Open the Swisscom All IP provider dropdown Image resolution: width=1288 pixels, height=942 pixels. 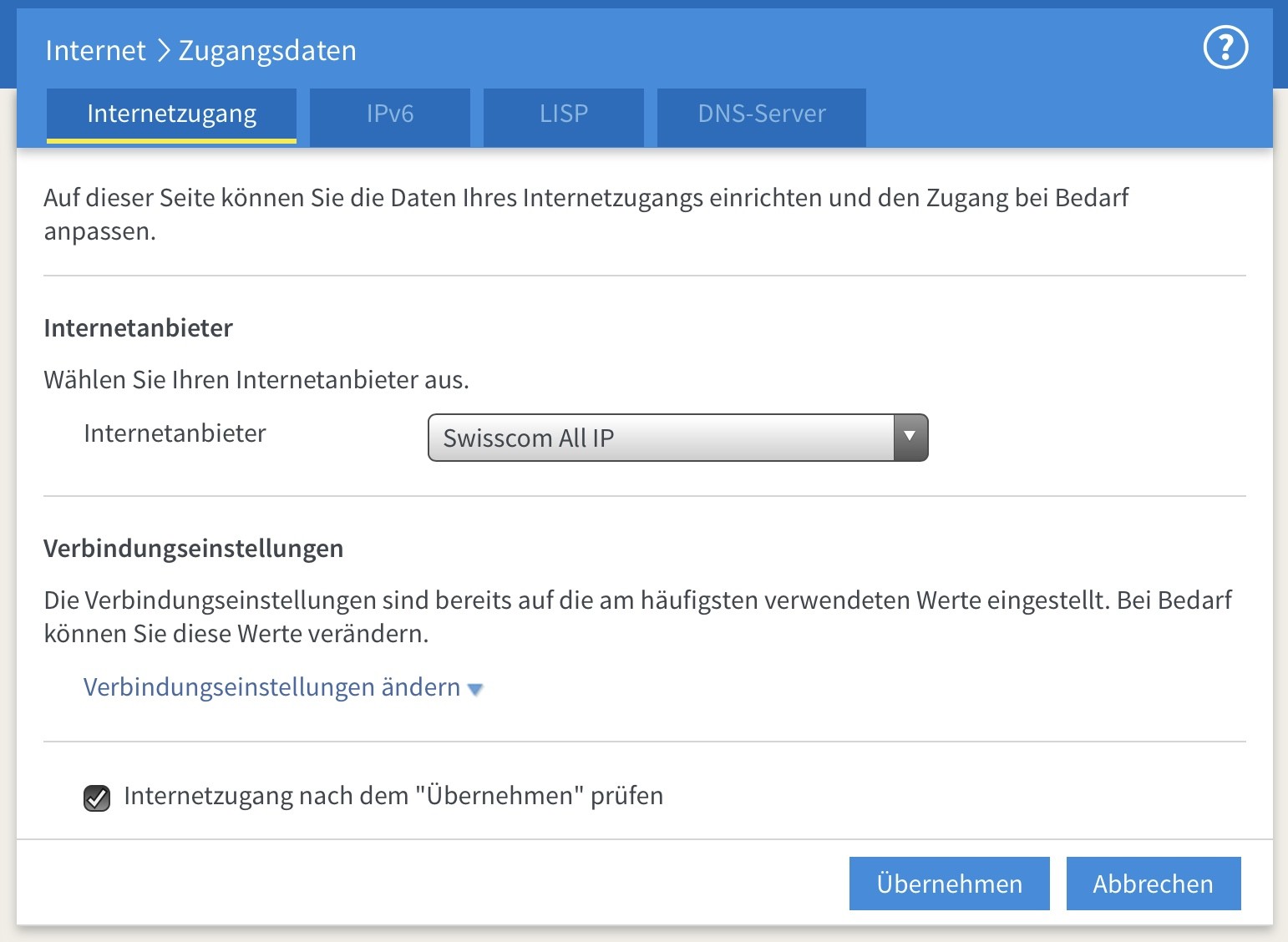[x=660, y=438]
